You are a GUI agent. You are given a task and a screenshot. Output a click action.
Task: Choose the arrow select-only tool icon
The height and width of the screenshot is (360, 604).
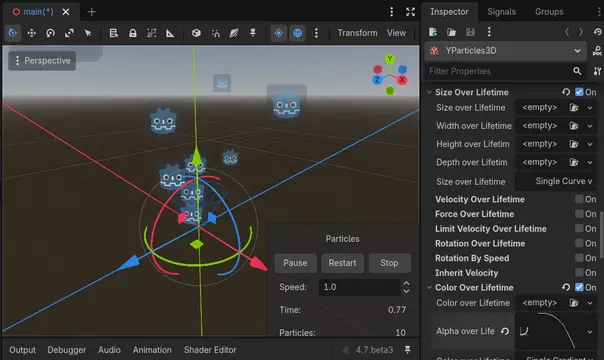tap(88, 33)
